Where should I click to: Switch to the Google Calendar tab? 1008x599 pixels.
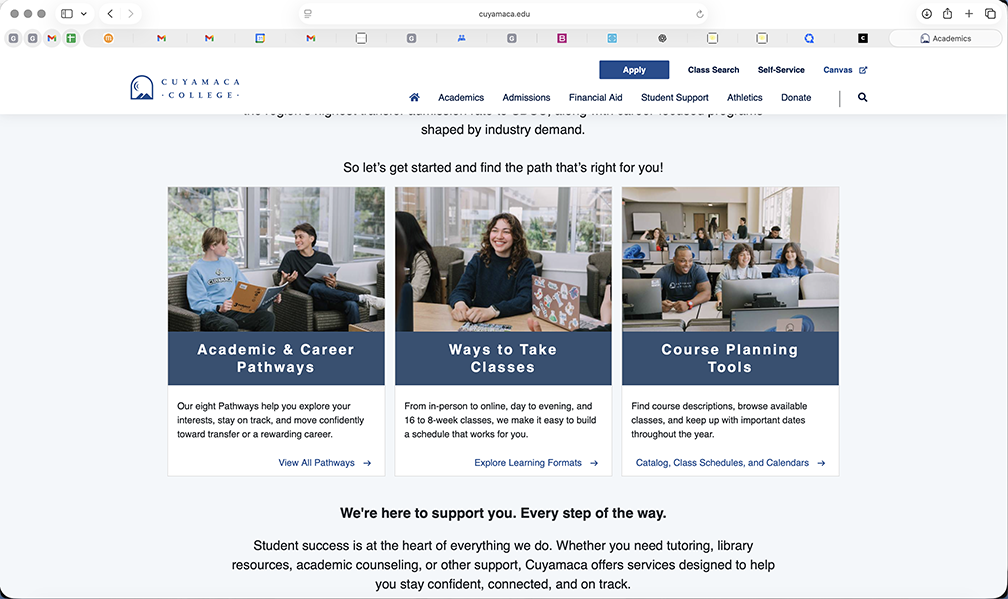coord(260,39)
